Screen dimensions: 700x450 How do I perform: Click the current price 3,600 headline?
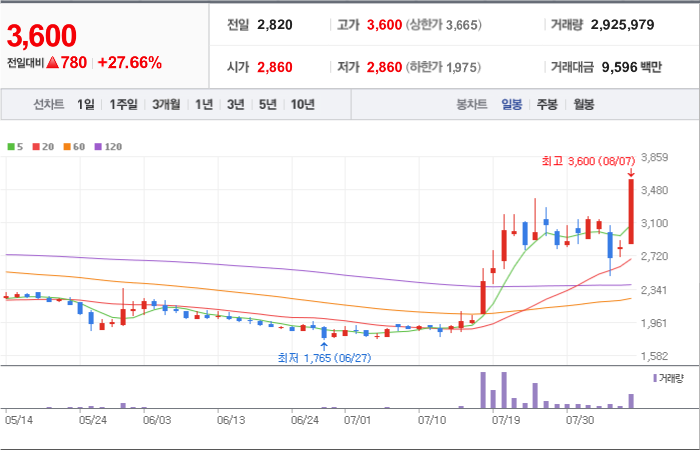[x=42, y=36]
